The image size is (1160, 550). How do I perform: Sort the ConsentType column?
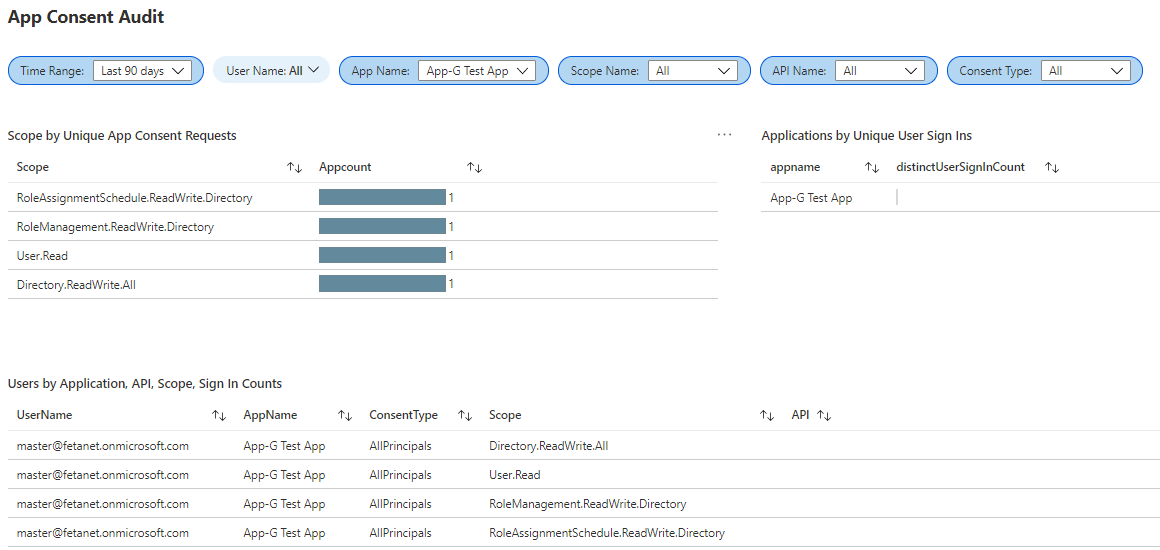point(465,415)
